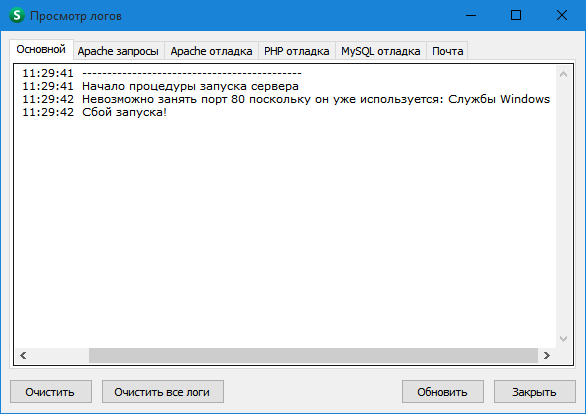Image resolution: width=586 pixels, height=414 pixels.
Task: Click the green S application icon
Action: click(16, 15)
